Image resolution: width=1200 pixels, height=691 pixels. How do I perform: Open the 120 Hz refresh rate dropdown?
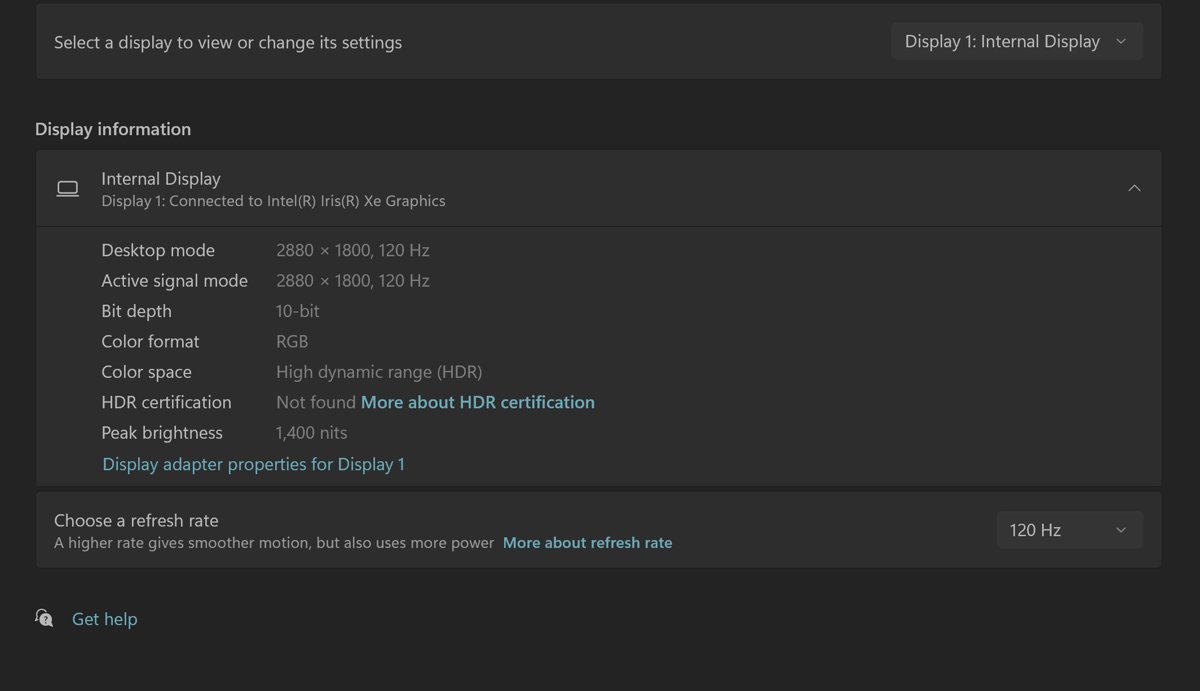point(1069,530)
